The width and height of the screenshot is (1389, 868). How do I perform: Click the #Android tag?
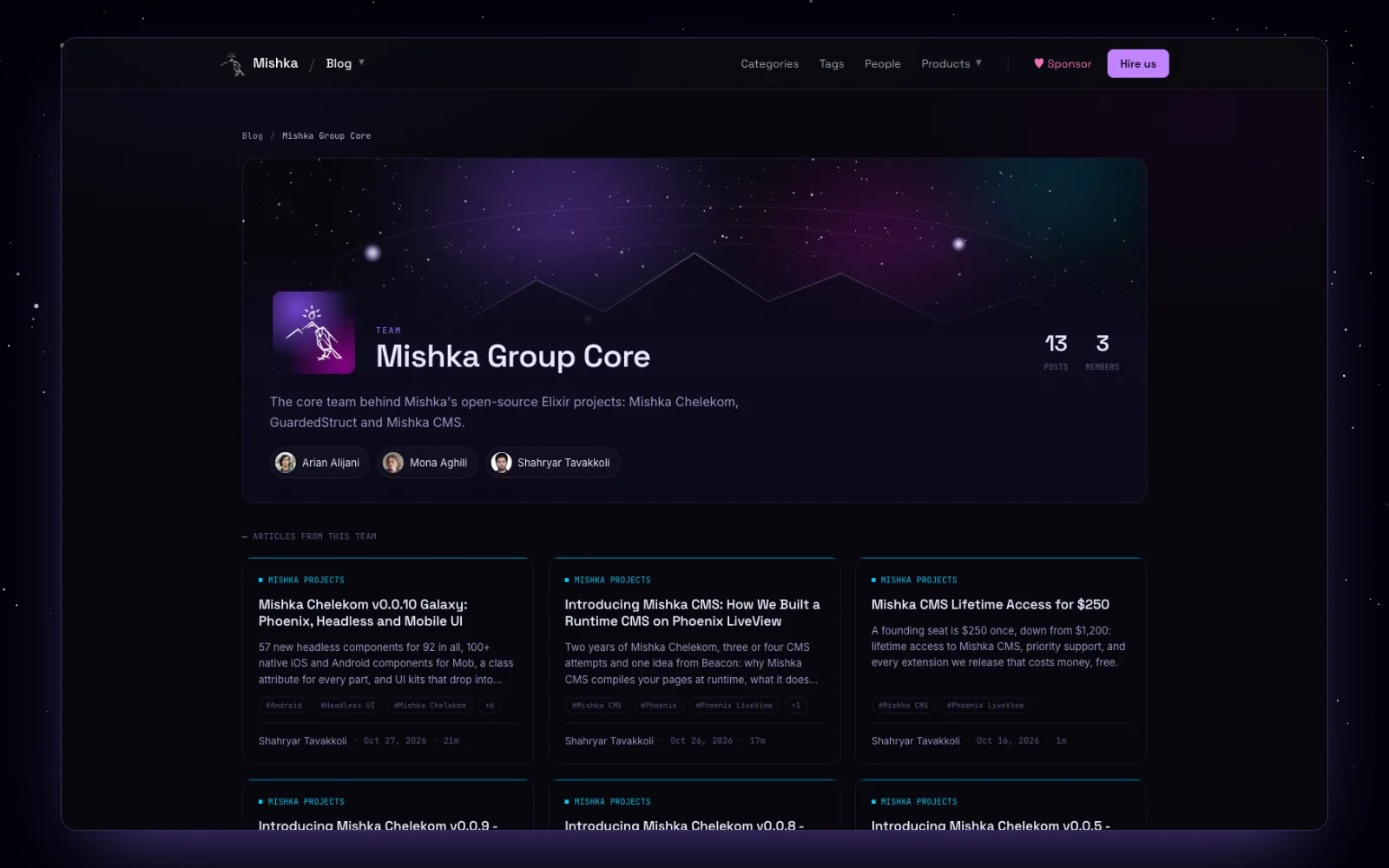click(284, 706)
